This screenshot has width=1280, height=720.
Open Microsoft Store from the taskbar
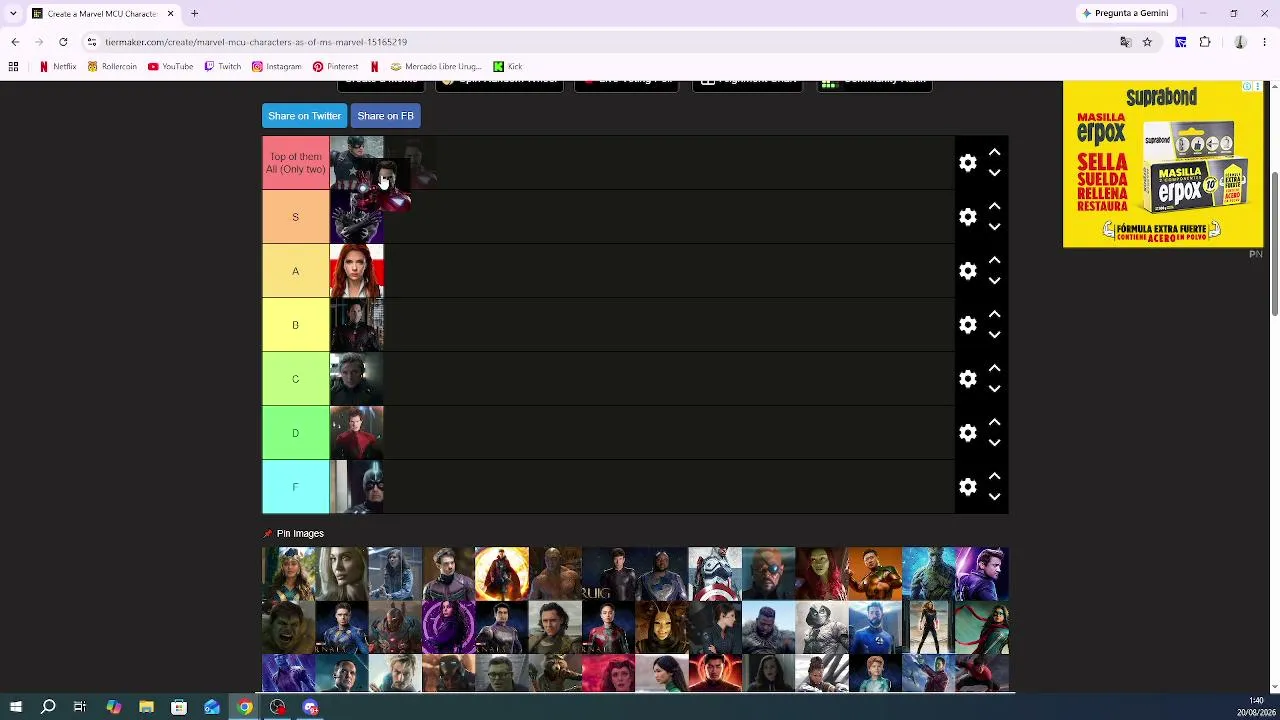click(179, 707)
